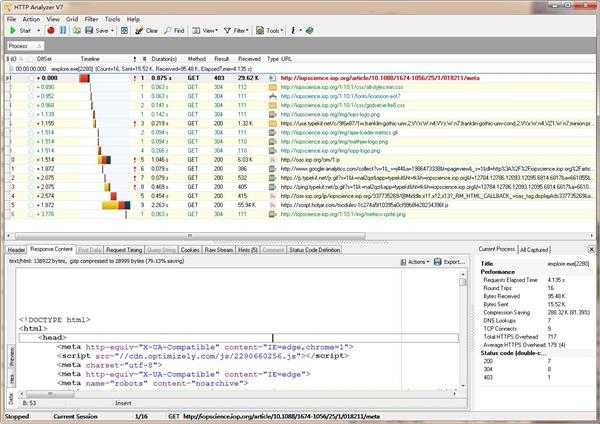Close the summary side panel with the X
Viewport: 600px width, 424px height.
[591, 250]
